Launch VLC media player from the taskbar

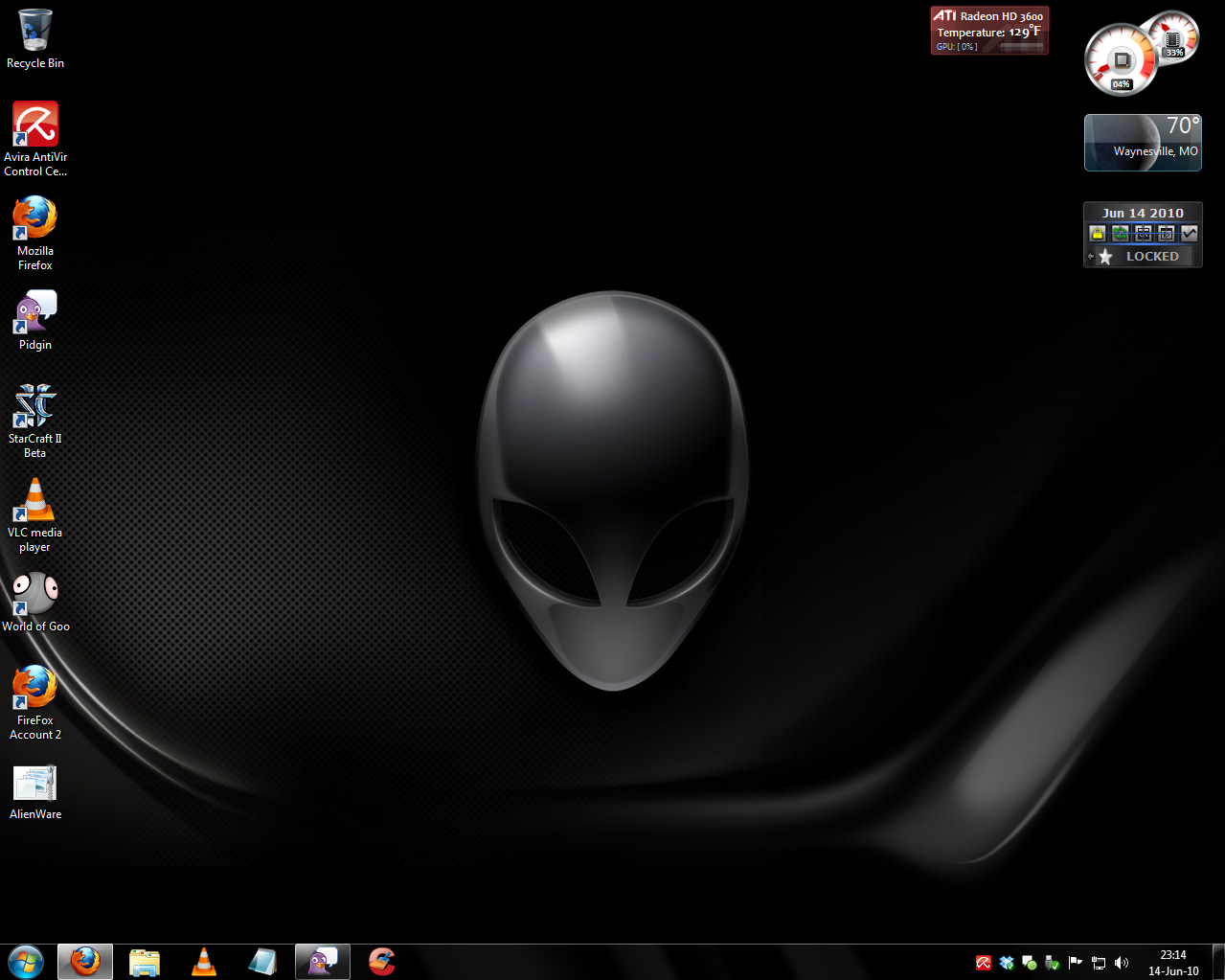(203, 961)
